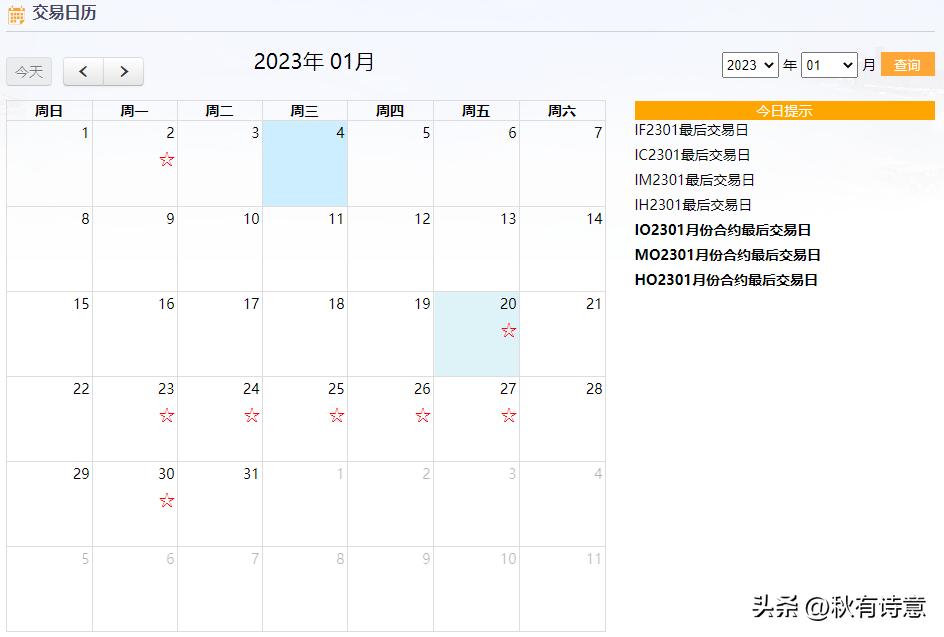Screen dimensions: 944x637
Task: Click the red star icon on January 23
Action: click(x=166, y=413)
